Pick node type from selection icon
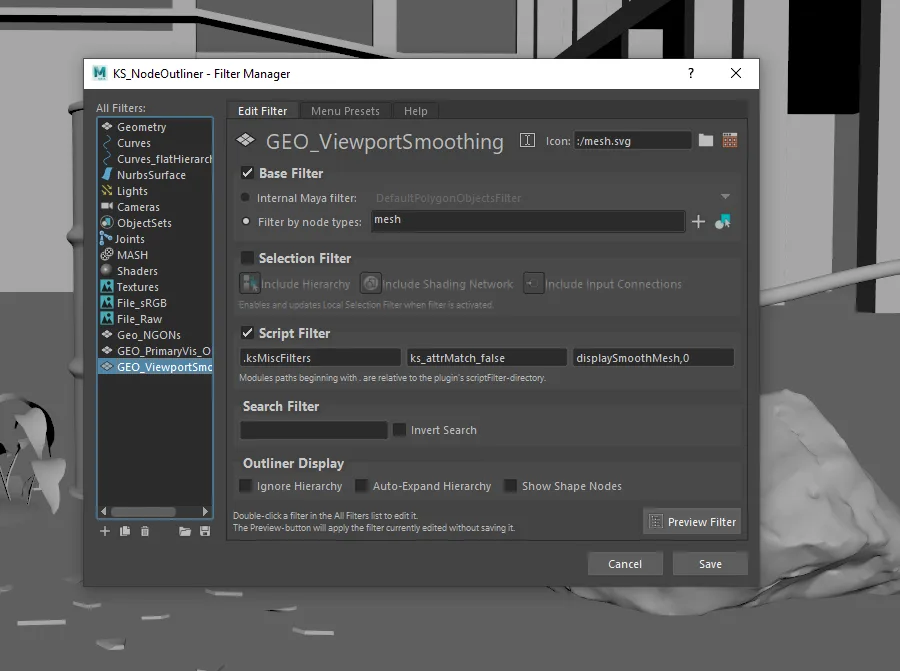The height and width of the screenshot is (671, 900). pos(723,222)
